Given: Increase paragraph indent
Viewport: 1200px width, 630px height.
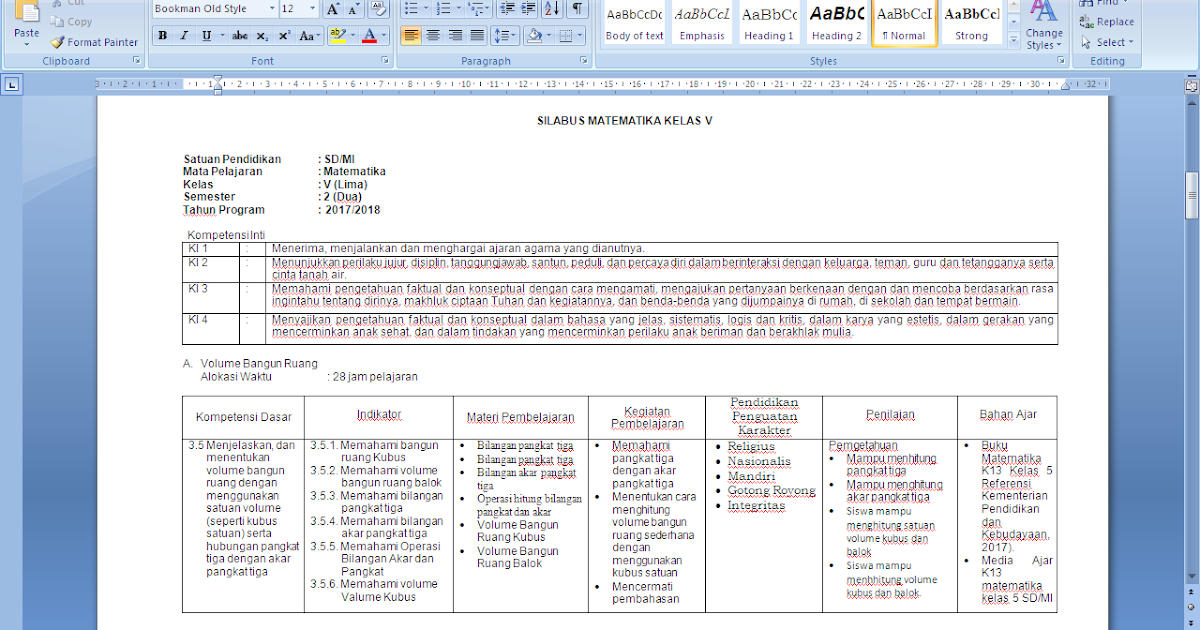Looking at the screenshot, I should [x=529, y=9].
